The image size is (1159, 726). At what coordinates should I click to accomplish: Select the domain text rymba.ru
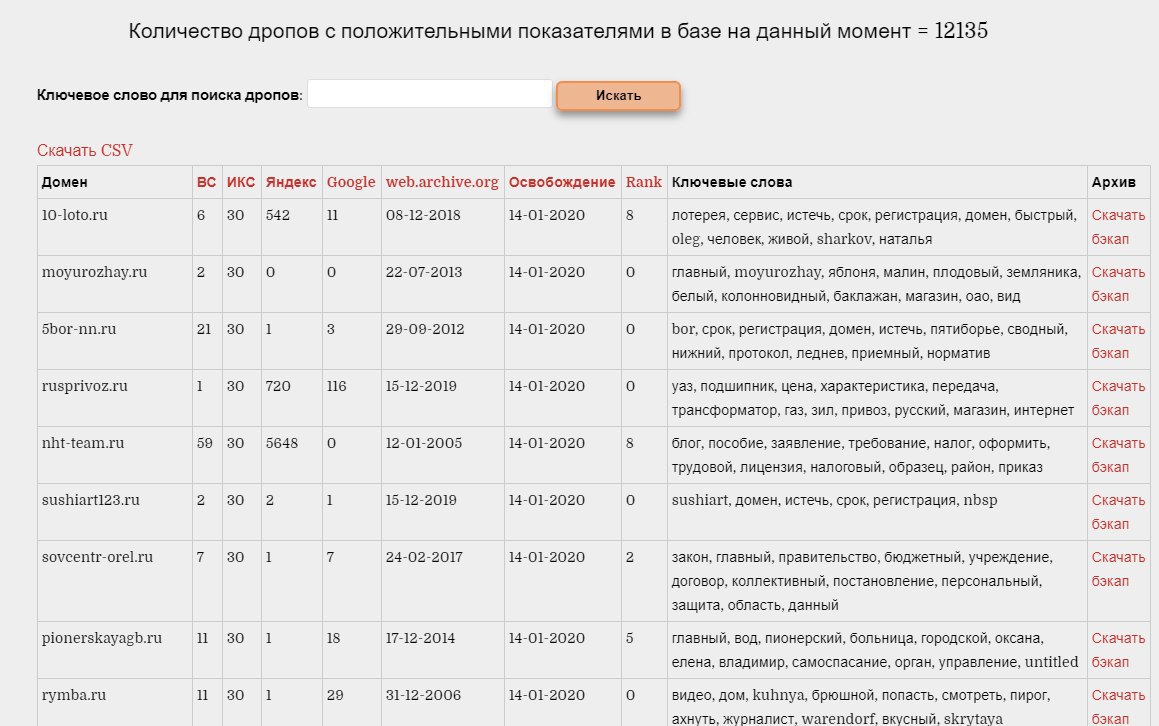click(74, 695)
